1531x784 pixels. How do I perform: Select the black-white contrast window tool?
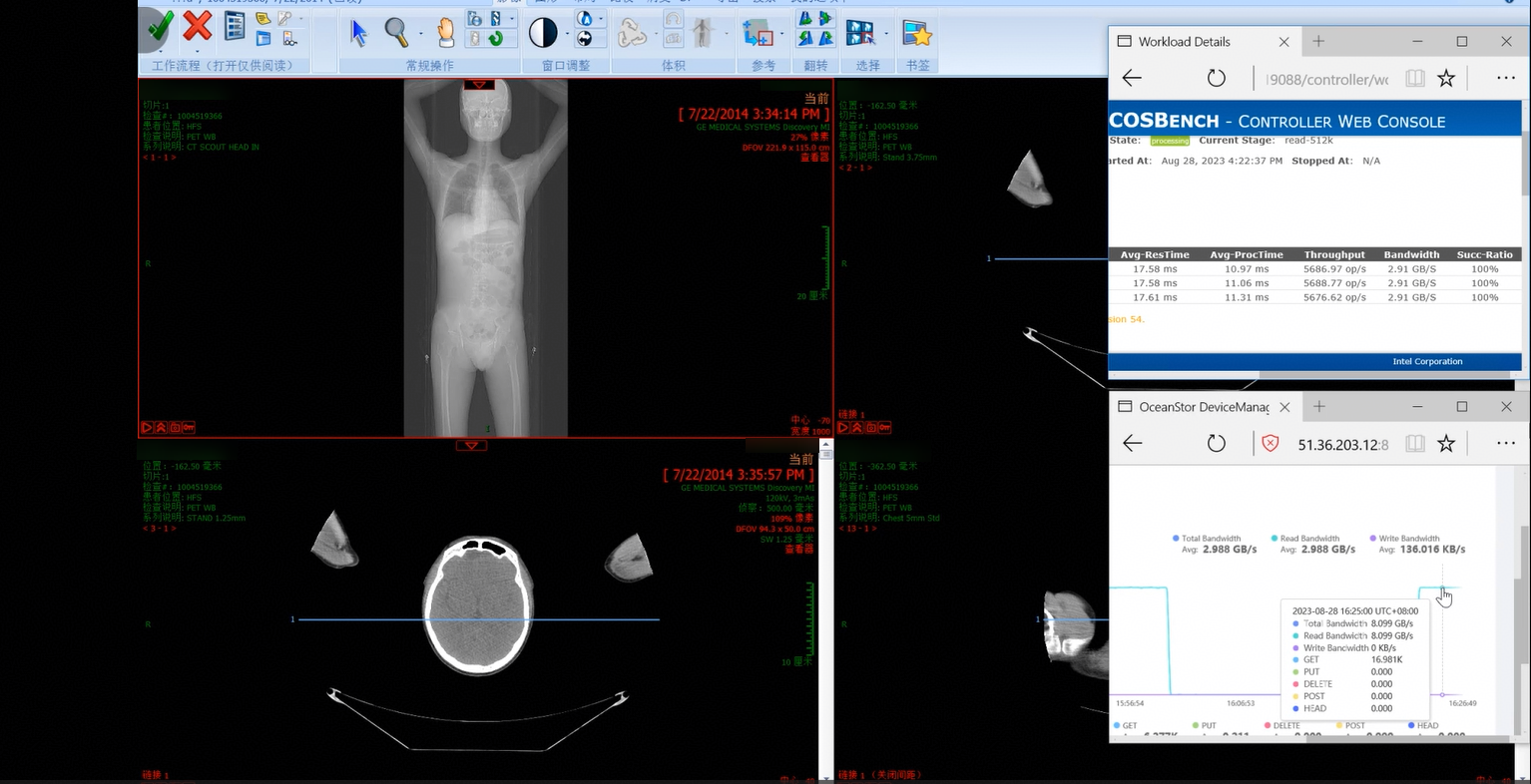click(x=543, y=33)
